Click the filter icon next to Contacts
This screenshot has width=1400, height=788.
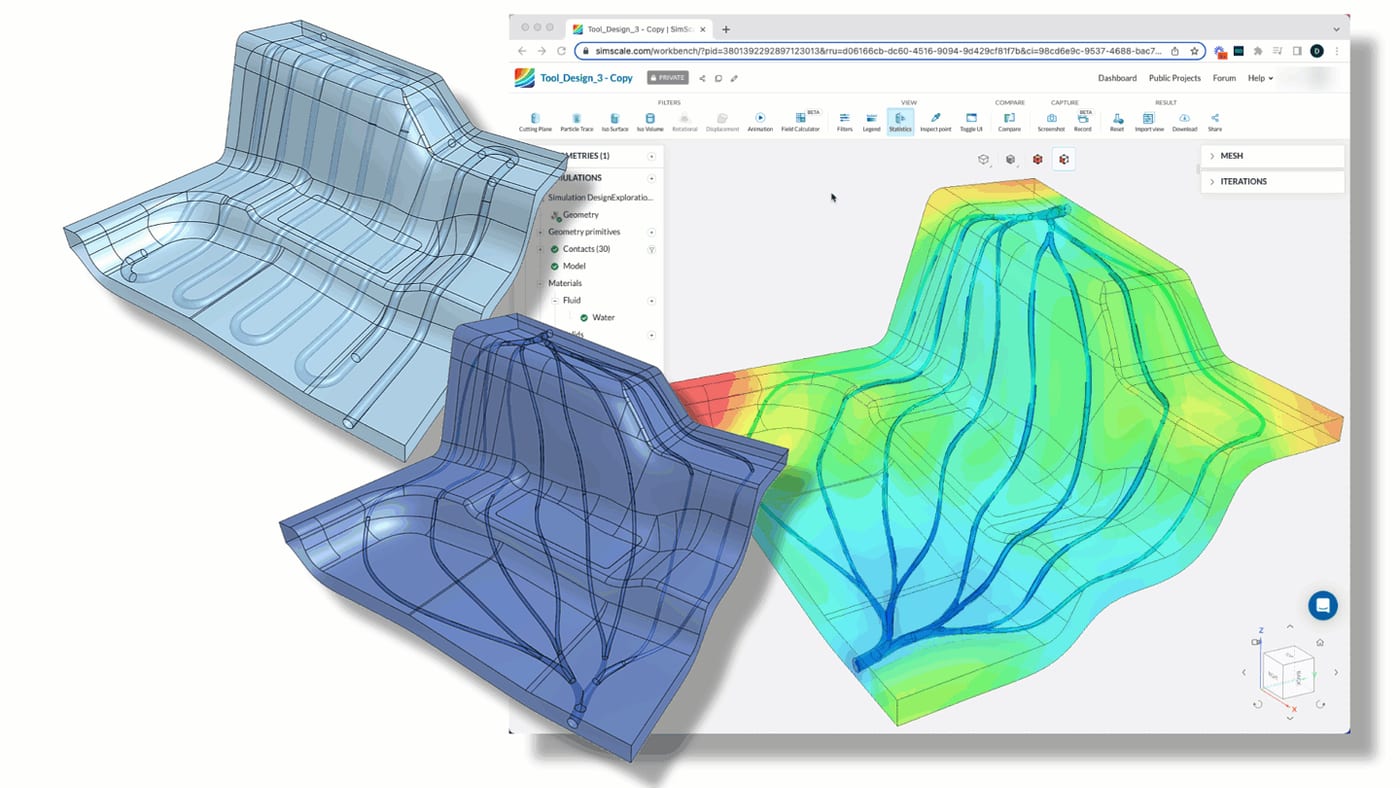652,249
